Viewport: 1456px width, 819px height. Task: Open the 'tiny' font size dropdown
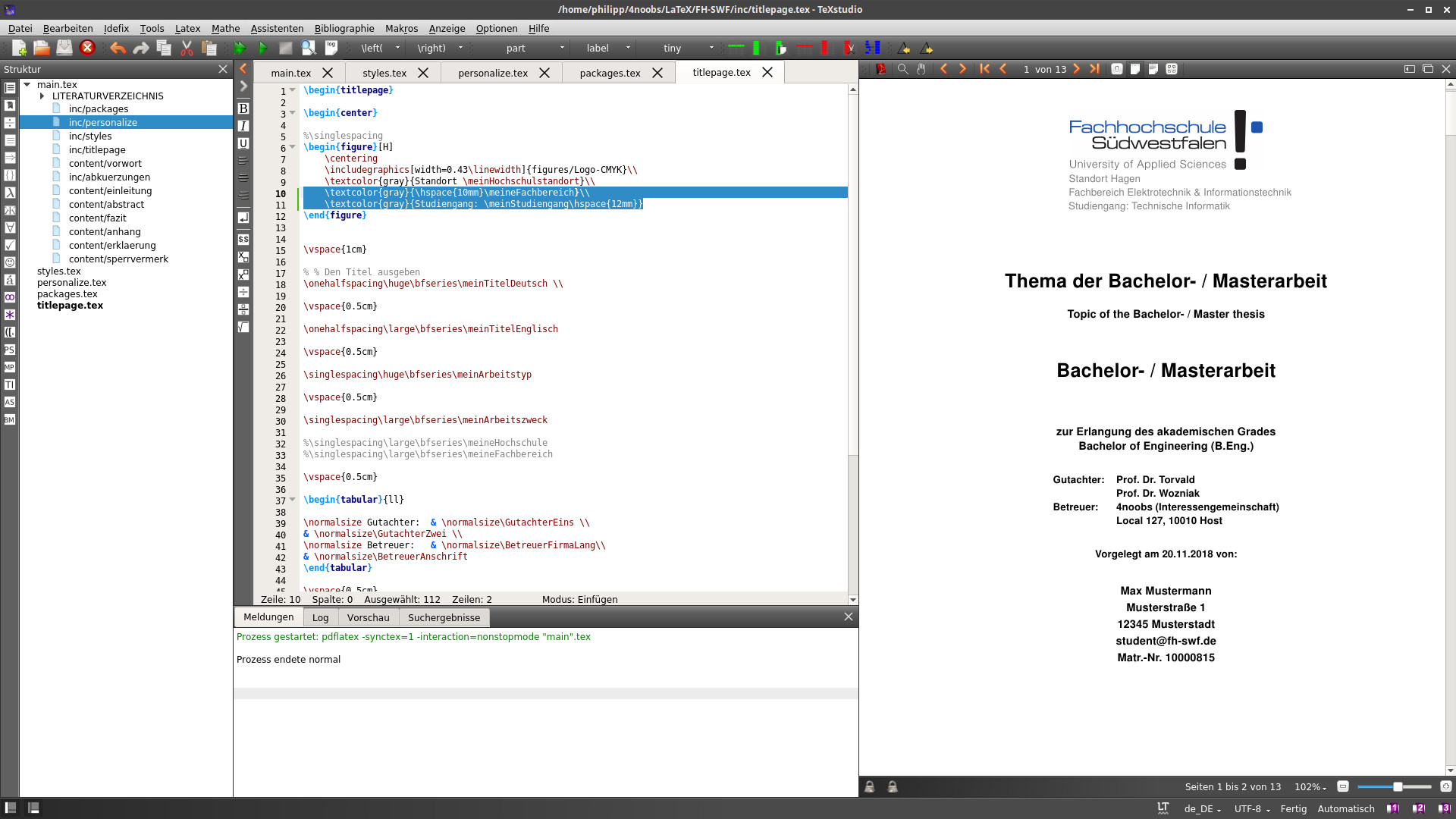click(711, 48)
